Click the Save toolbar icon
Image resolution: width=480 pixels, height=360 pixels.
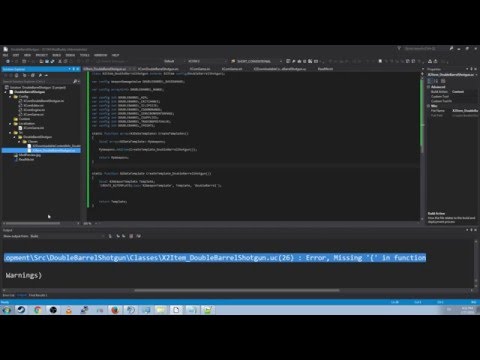(47, 61)
